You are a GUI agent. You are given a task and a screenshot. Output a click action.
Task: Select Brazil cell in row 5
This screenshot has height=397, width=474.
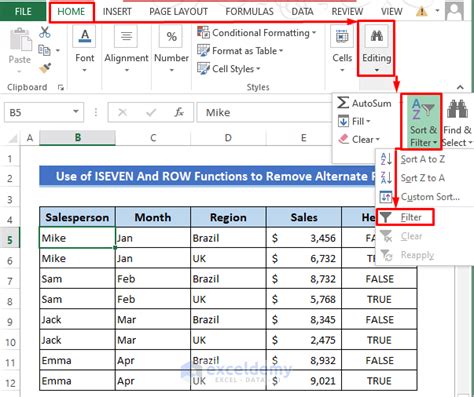(228, 238)
